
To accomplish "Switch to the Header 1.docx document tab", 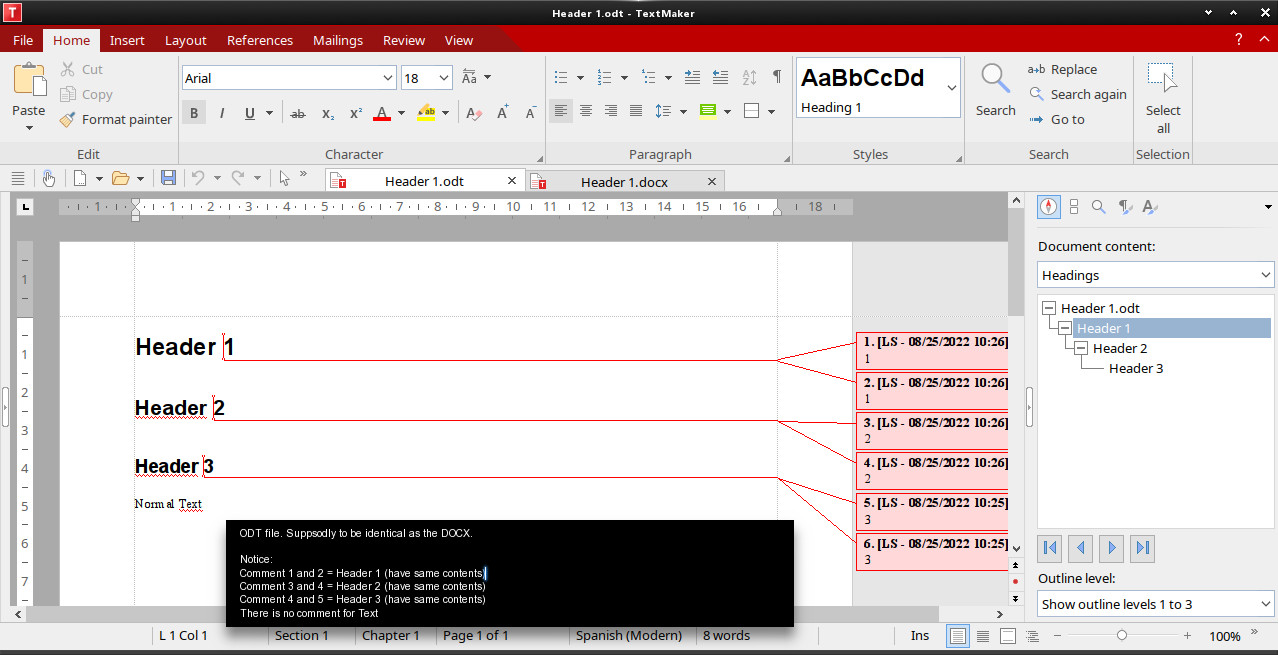I will [x=623, y=182].
